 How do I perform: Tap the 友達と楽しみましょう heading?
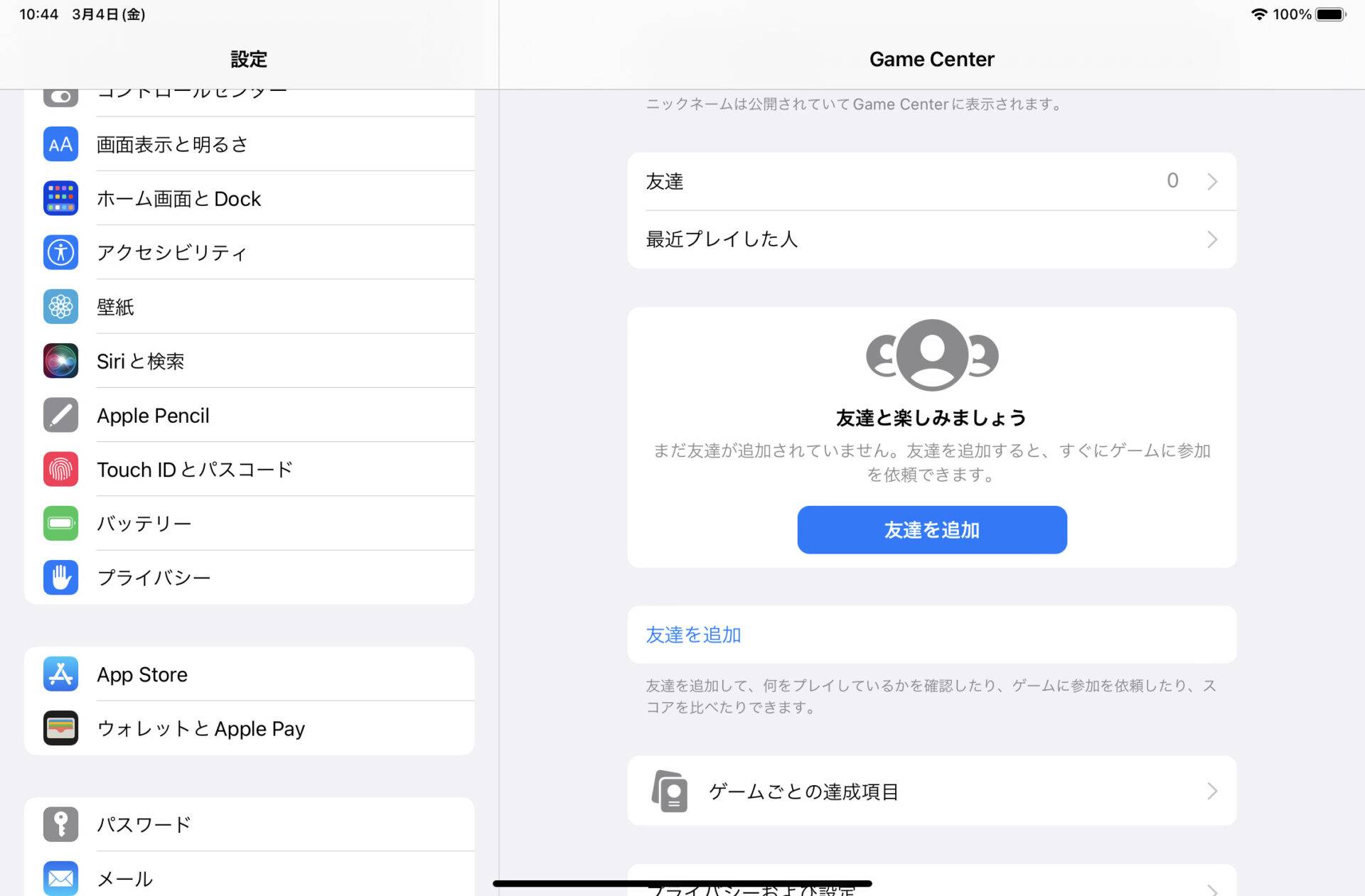[931, 418]
